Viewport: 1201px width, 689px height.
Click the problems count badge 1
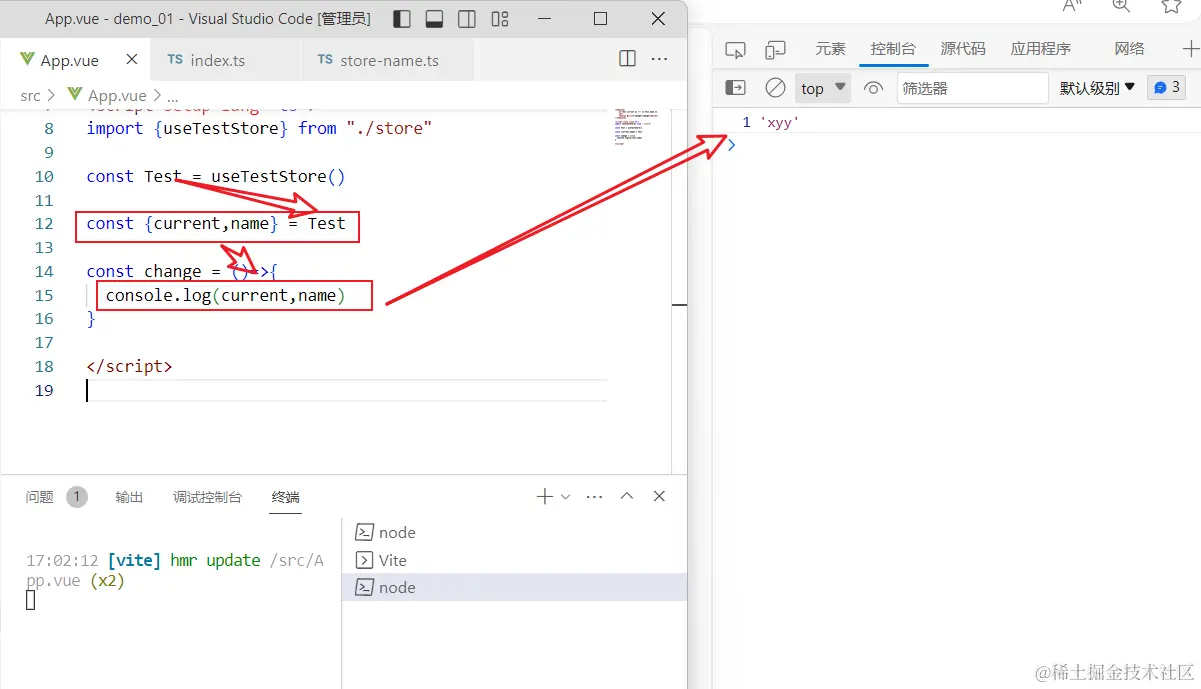(77, 497)
